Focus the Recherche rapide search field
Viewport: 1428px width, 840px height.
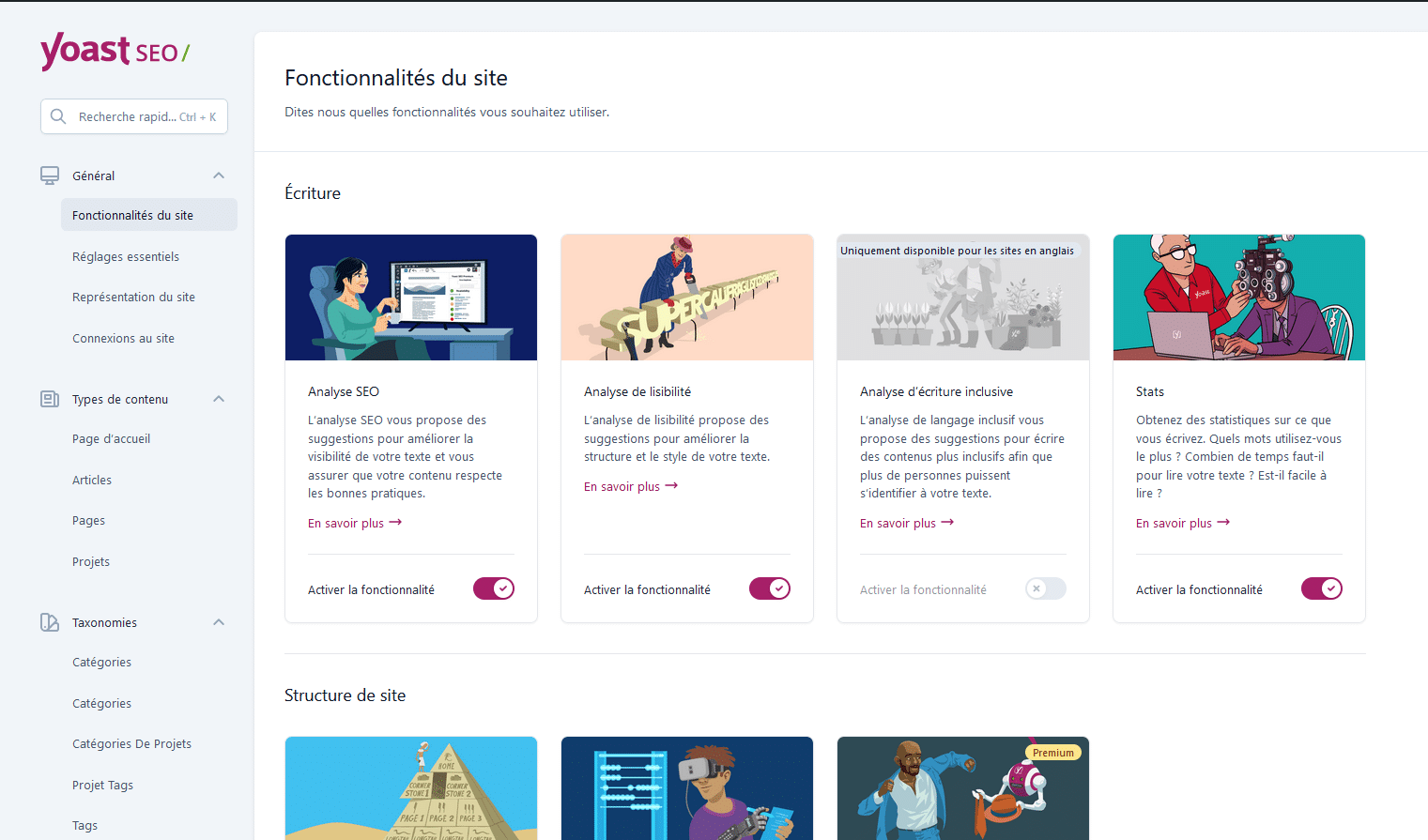[134, 116]
